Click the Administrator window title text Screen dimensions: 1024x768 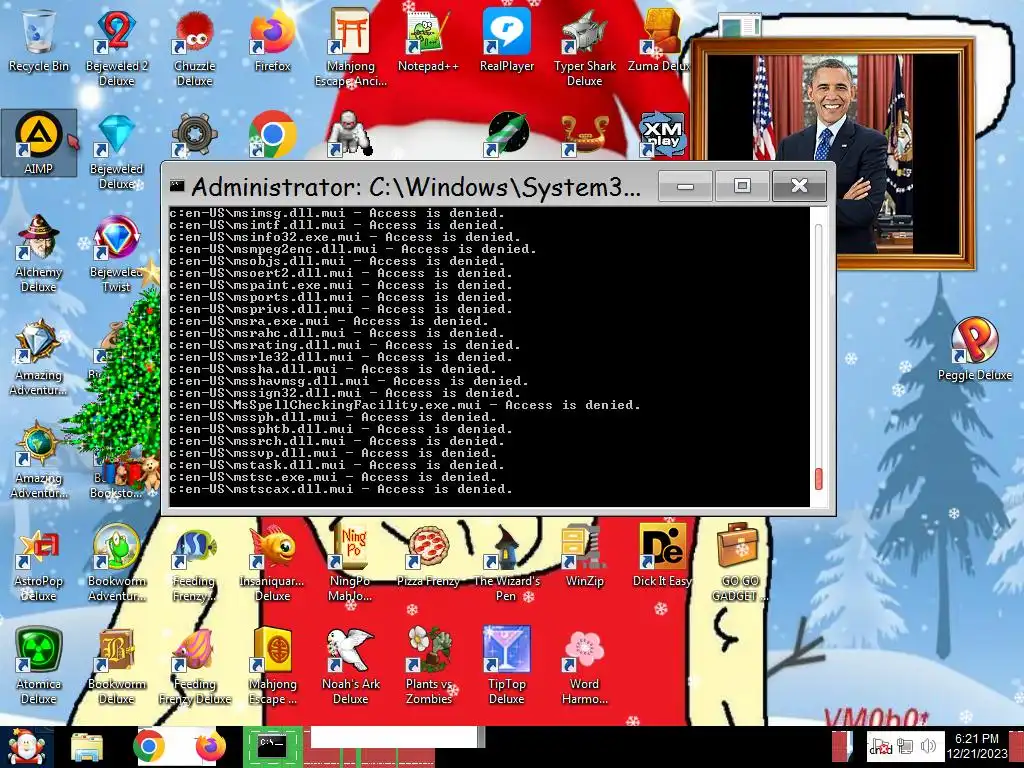(416, 187)
